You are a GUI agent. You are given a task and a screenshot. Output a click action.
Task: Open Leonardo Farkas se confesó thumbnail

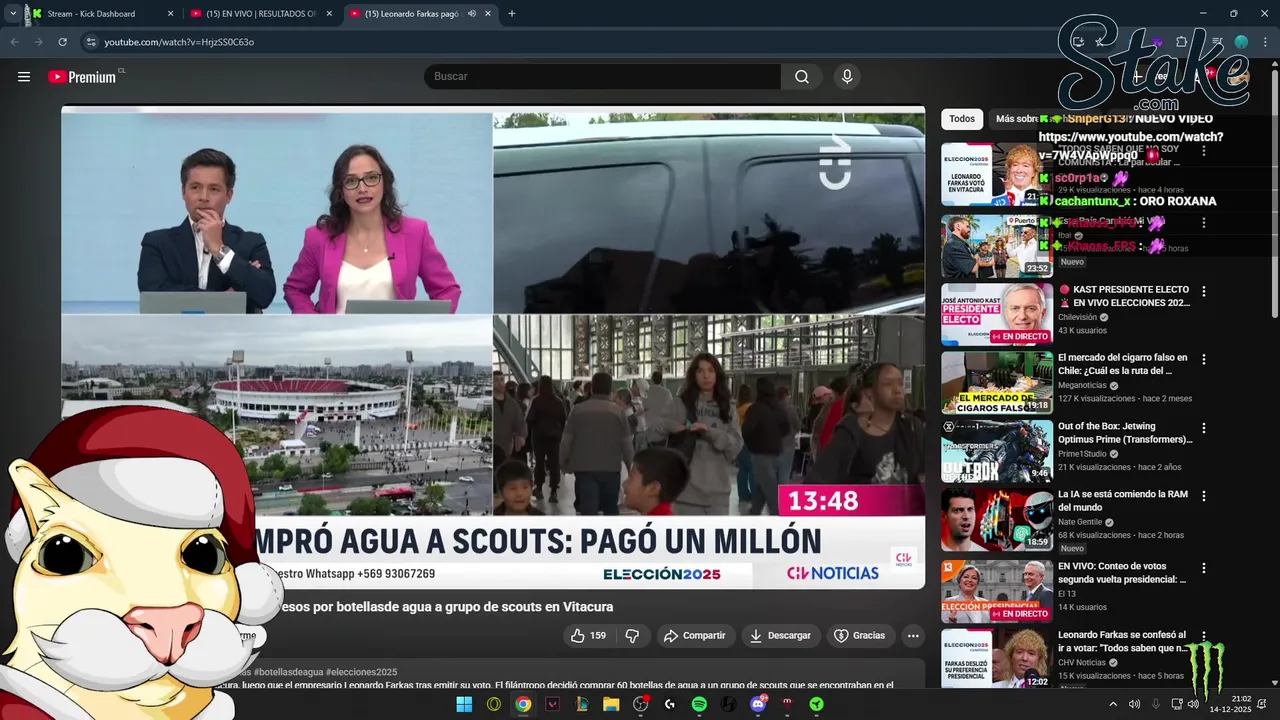pos(997,659)
